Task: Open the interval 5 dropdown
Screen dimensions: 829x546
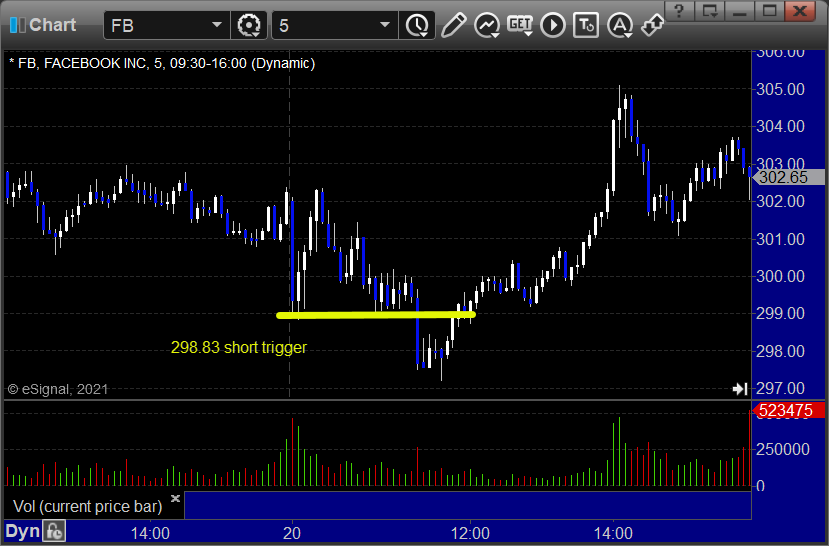Action: pyautogui.click(x=385, y=25)
